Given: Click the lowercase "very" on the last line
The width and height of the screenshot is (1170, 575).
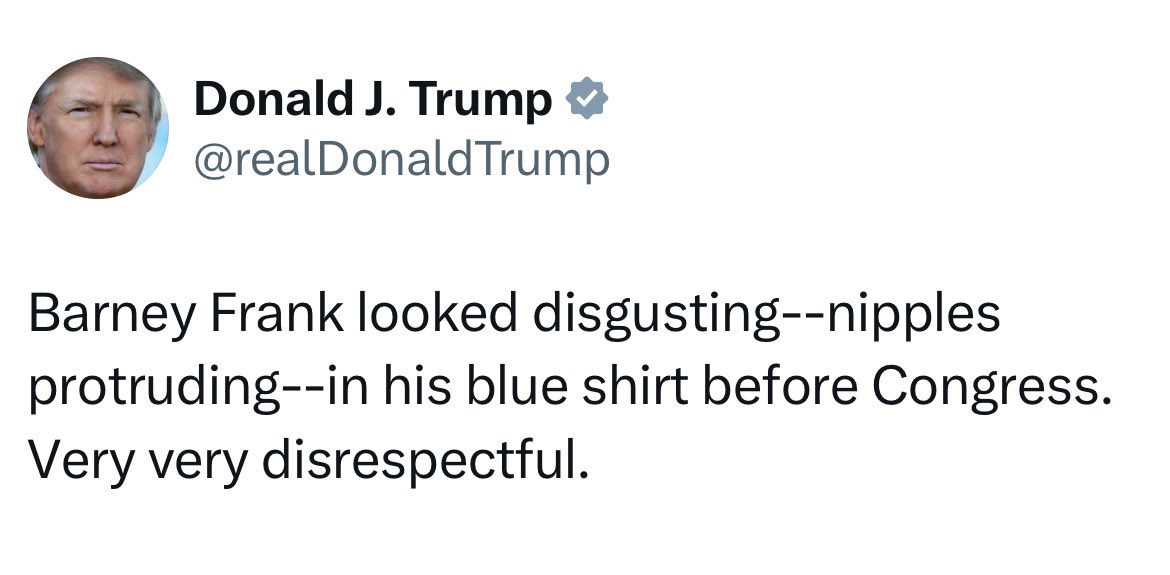Looking at the screenshot, I should [200, 461].
